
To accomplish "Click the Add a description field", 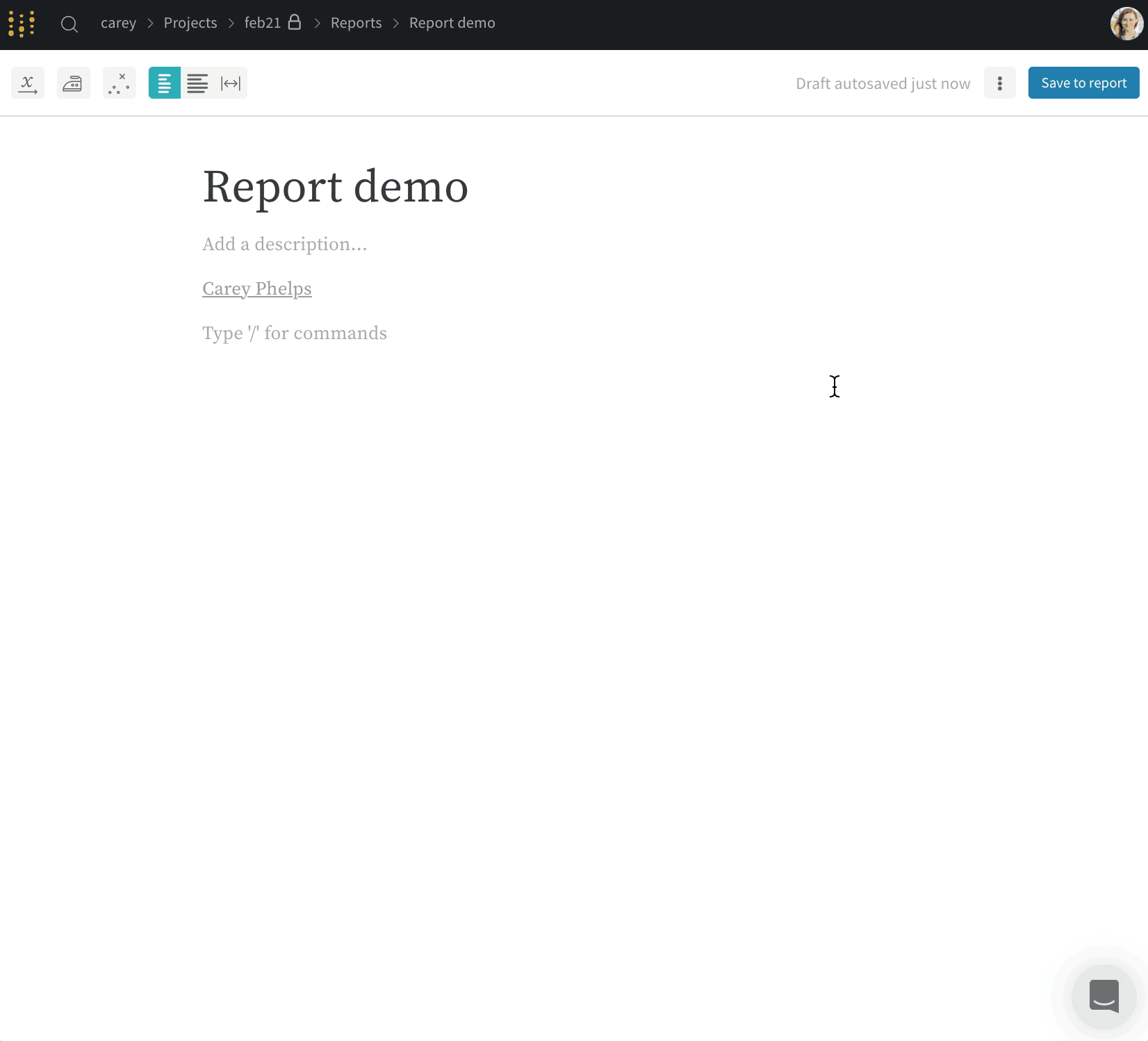I will [284, 244].
